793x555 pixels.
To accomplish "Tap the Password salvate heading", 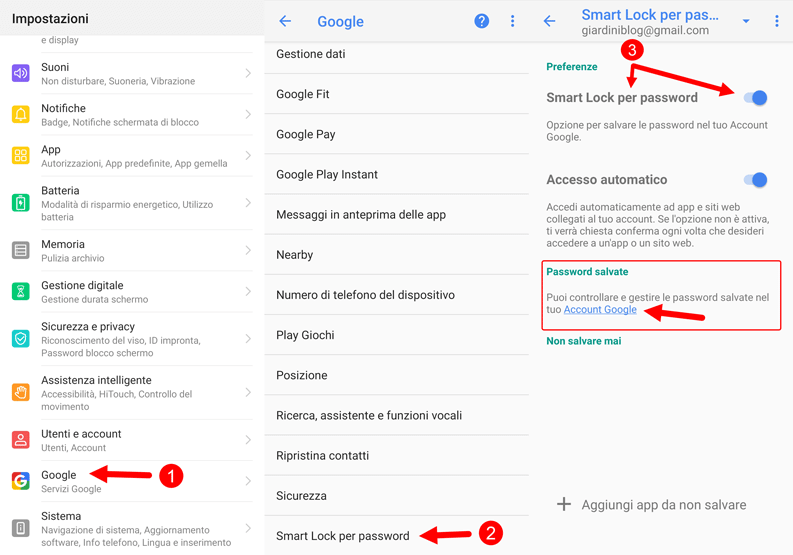I will pos(587,272).
